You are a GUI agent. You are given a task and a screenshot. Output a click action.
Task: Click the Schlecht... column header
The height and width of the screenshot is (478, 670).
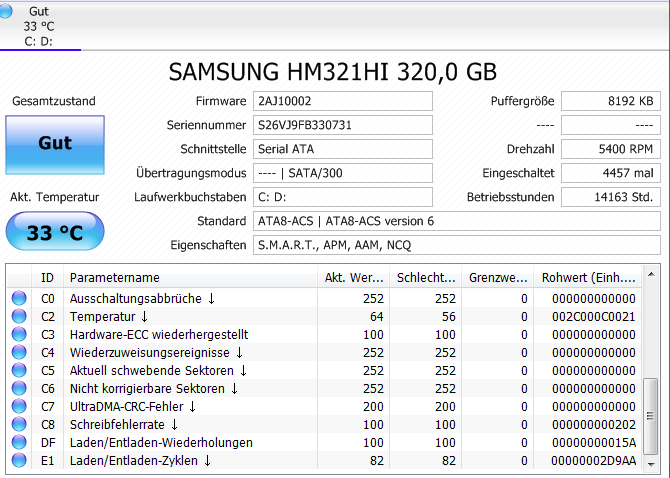[x=426, y=278]
